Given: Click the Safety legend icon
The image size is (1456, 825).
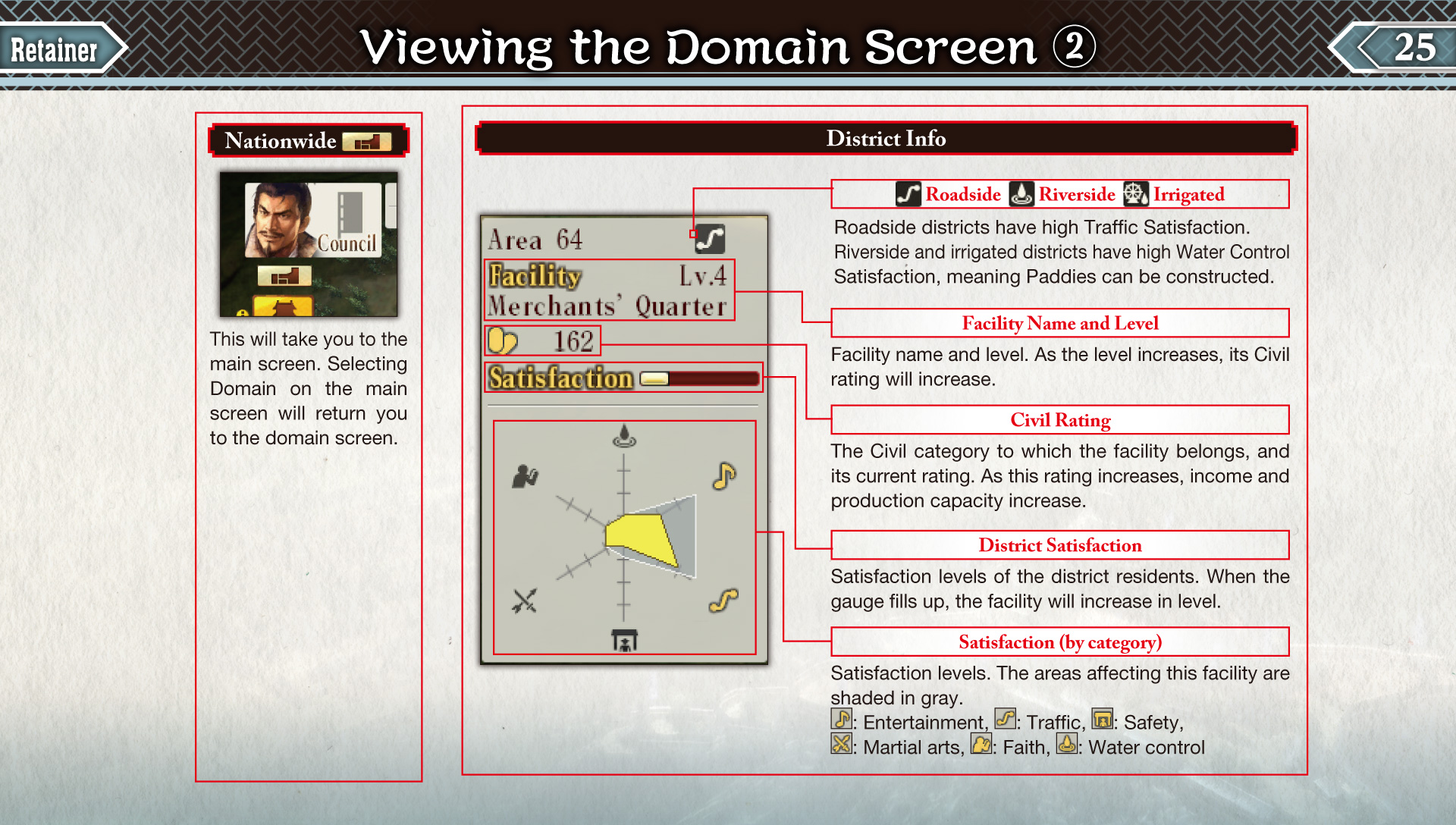Looking at the screenshot, I should (x=1102, y=719).
